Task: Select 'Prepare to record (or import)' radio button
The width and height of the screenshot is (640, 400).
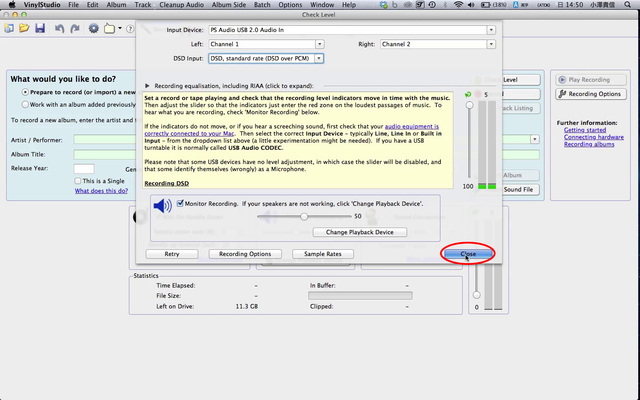Action: 24,92
